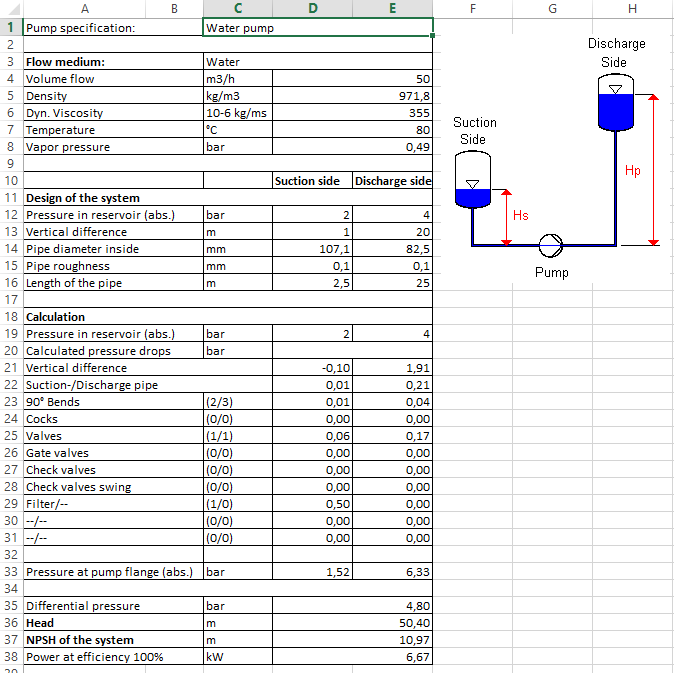Select suction pump flange pressure 1,52

(x=312, y=572)
